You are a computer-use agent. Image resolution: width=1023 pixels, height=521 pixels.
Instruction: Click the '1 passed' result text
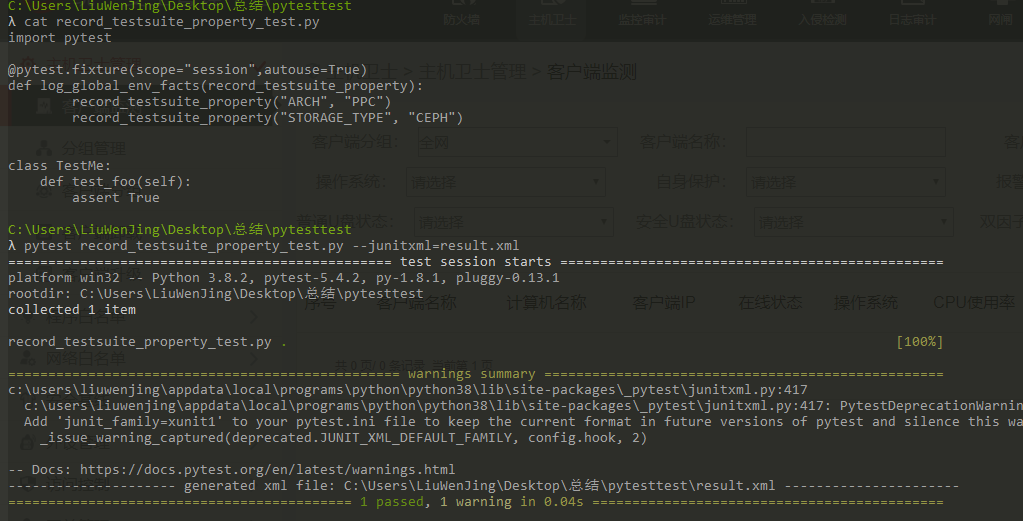(391, 501)
